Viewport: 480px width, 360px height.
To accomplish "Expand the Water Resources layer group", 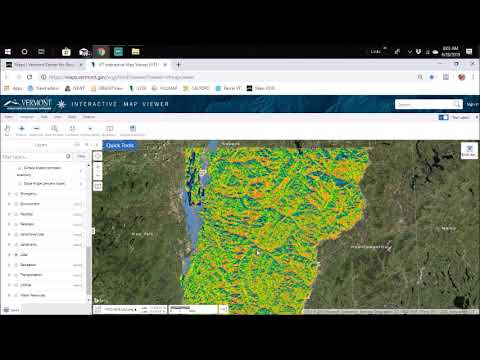I will (x=9, y=295).
